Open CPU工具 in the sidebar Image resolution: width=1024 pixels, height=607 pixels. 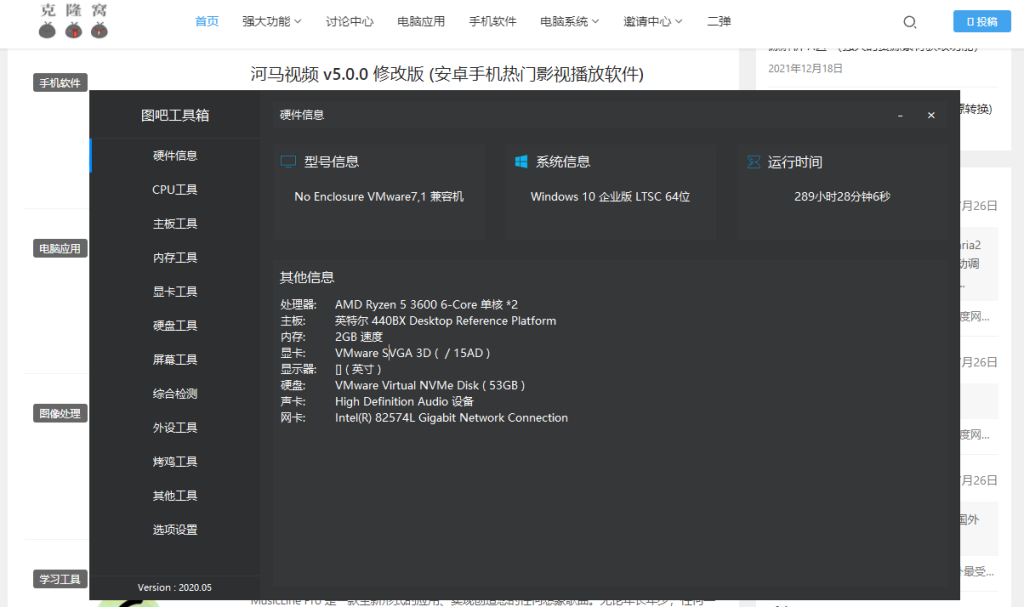pyautogui.click(x=175, y=189)
